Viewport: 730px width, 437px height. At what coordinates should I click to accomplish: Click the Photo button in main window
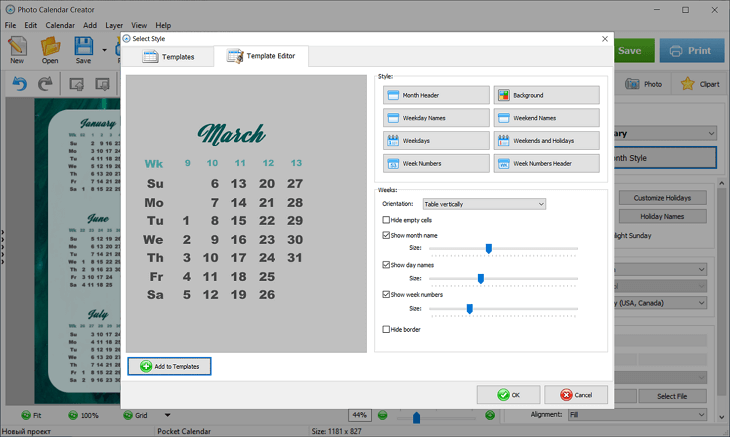(643, 84)
